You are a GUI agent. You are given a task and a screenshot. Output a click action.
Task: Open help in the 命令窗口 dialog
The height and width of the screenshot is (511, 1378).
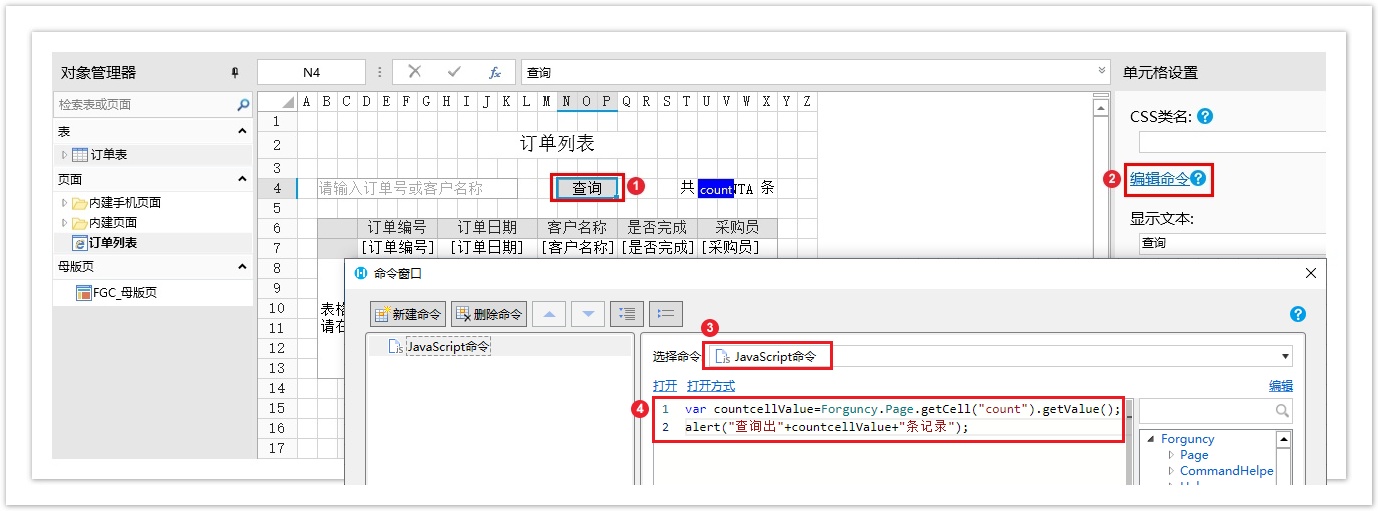point(1298,314)
